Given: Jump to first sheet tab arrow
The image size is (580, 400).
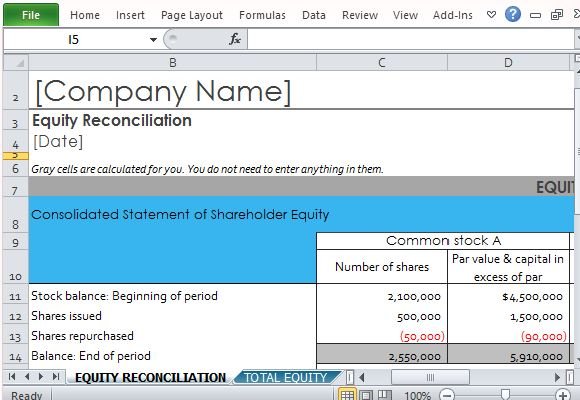Looking at the screenshot, I should tap(12, 377).
